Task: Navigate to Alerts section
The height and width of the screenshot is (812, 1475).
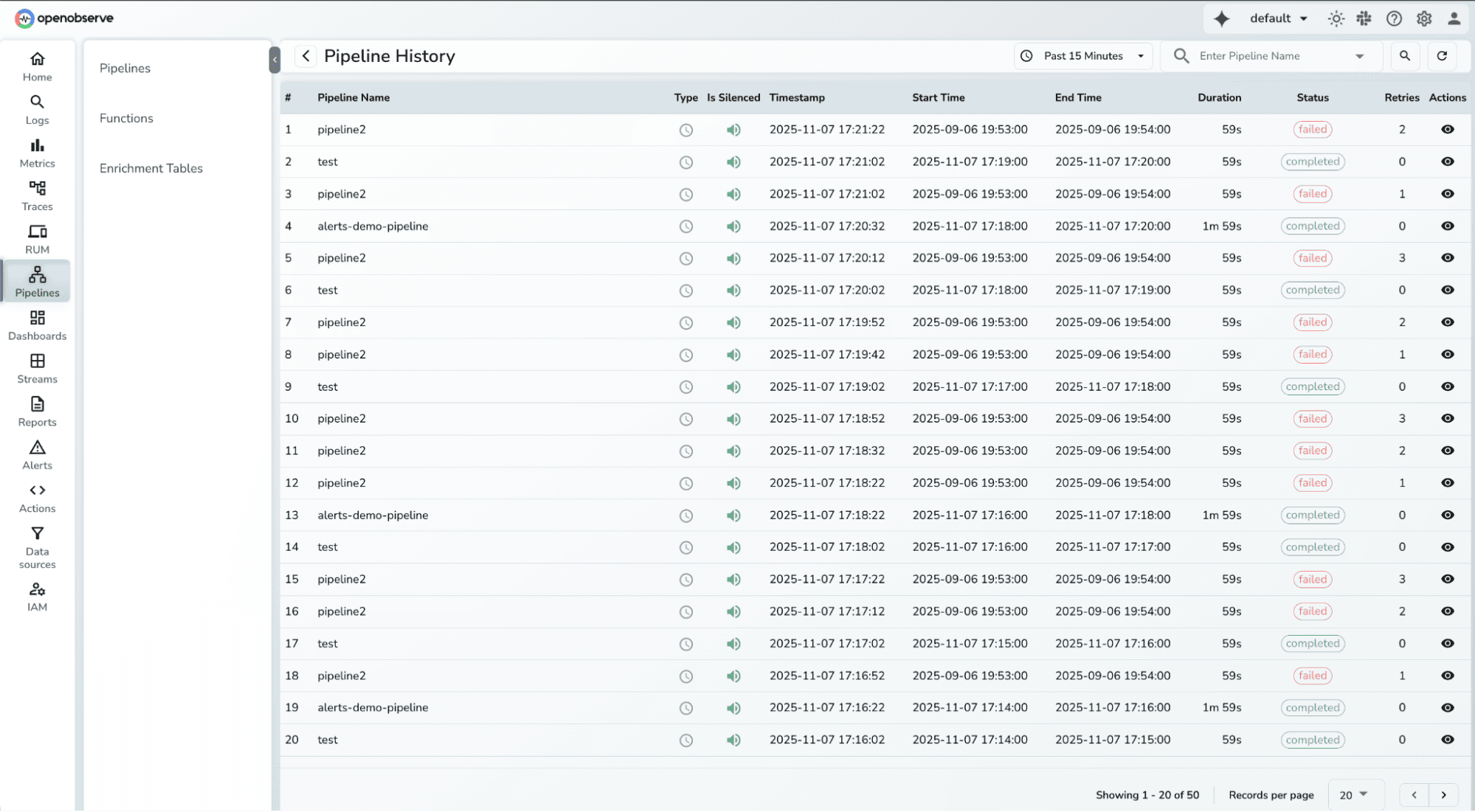Action: [37, 454]
